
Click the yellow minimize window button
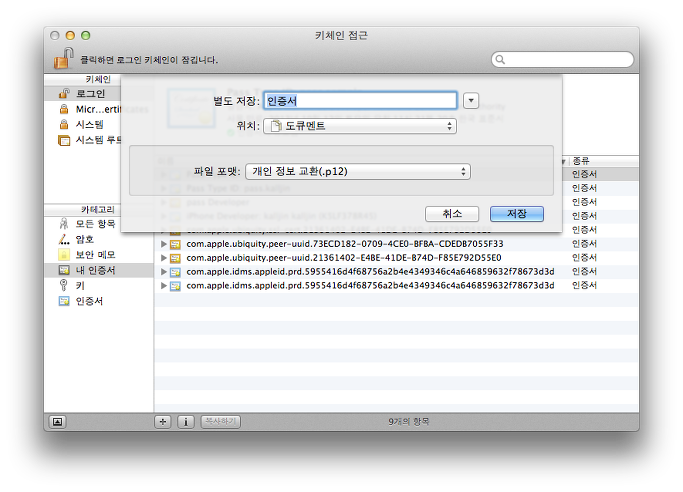coord(70,35)
